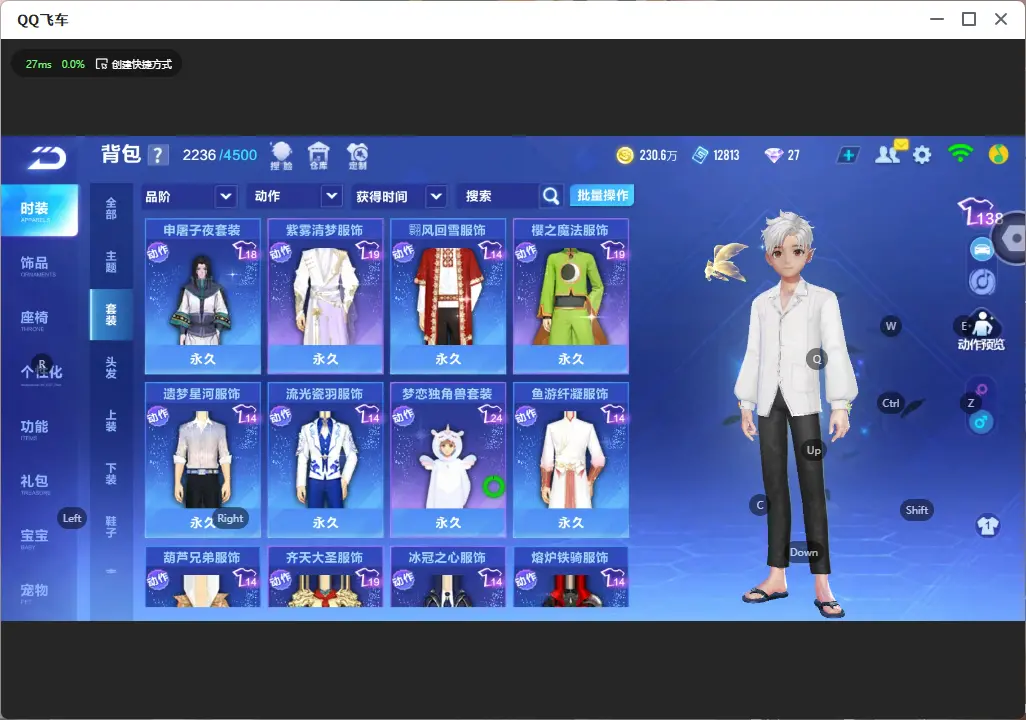
Task: Click the diamond currency icon beside 27
Action: 773,155
